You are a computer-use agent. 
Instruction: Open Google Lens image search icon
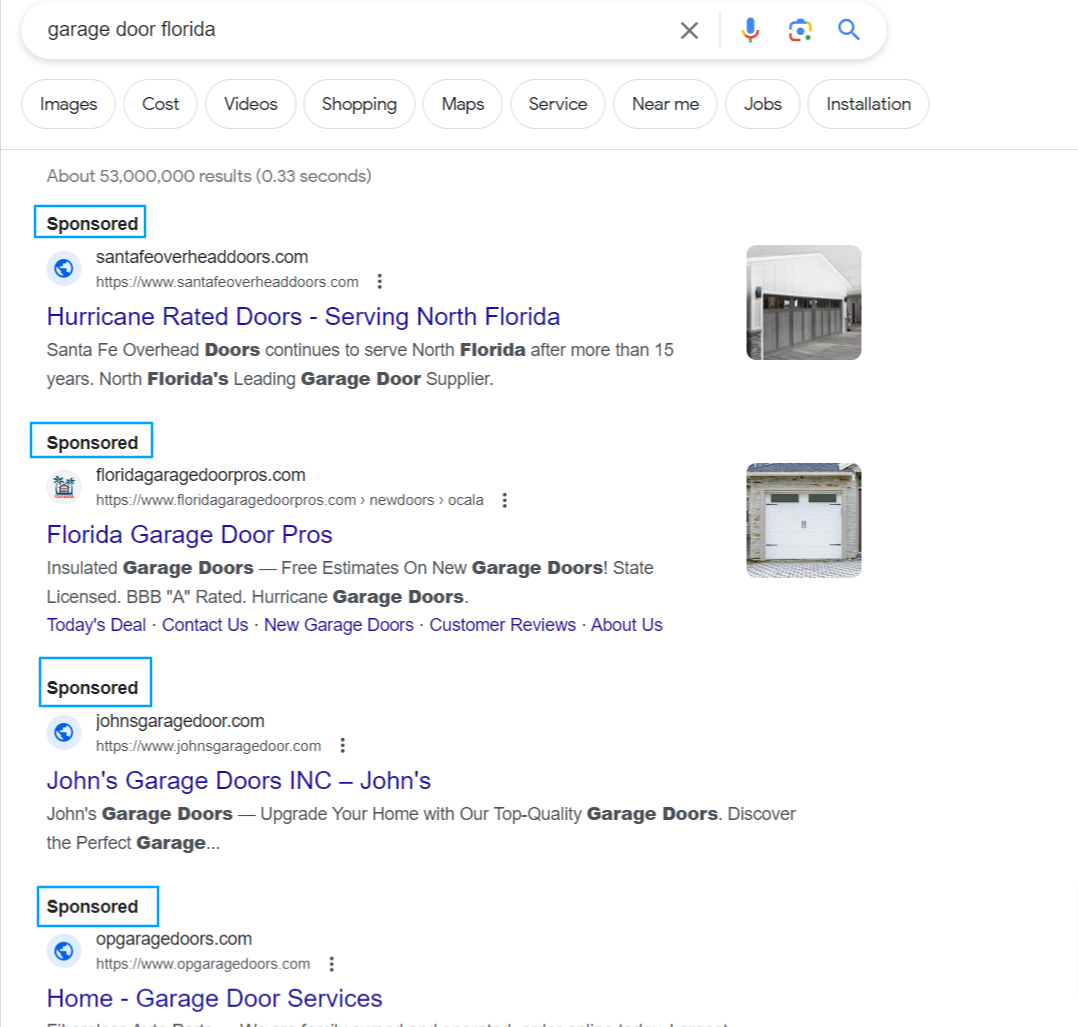[x=800, y=30]
